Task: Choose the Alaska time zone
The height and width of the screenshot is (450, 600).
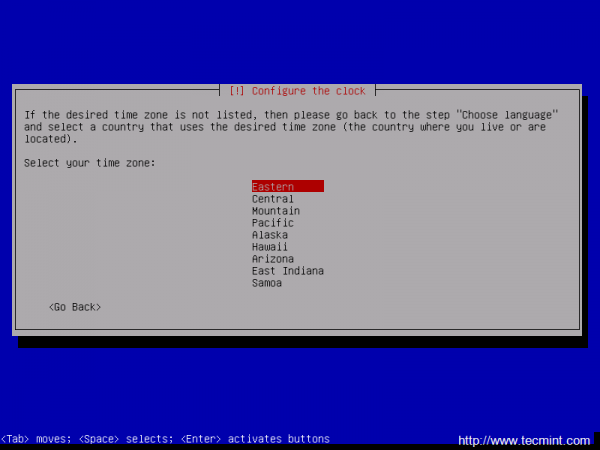Action: tap(269, 235)
